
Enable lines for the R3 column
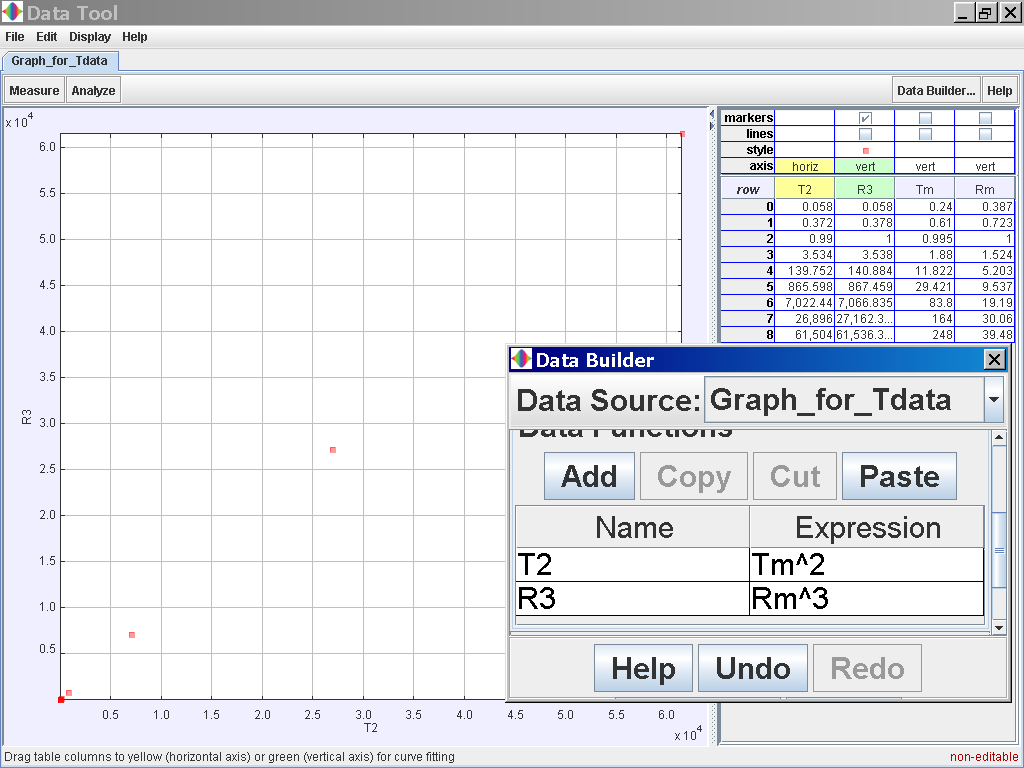(865, 134)
